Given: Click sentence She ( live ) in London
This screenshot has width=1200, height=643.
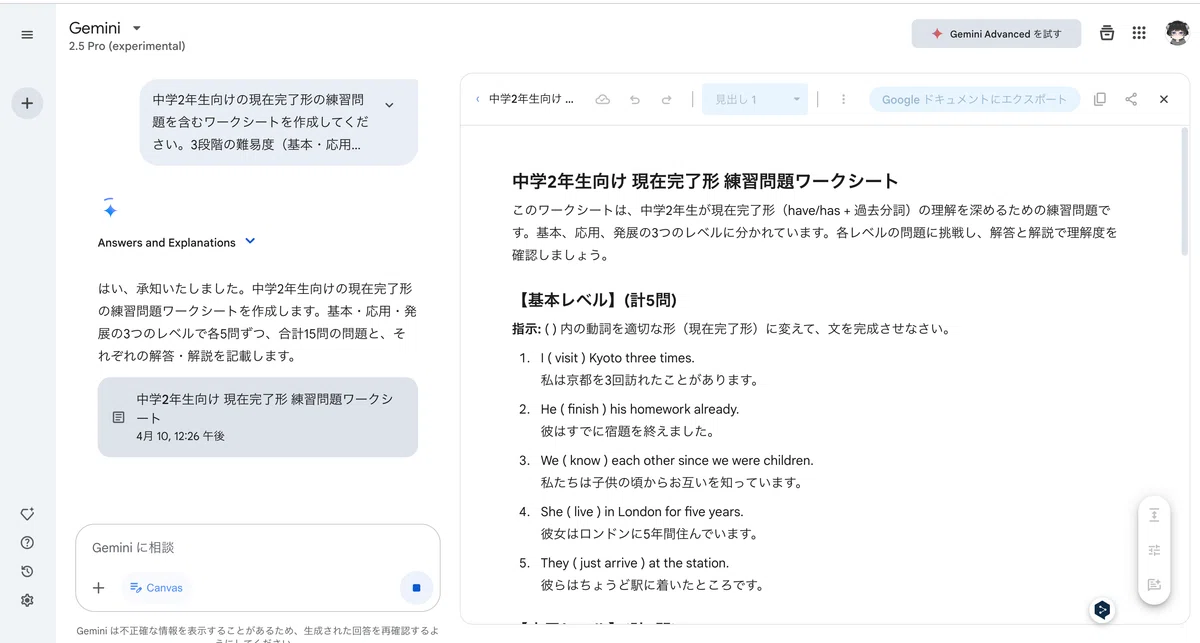Looking at the screenshot, I should point(642,512).
